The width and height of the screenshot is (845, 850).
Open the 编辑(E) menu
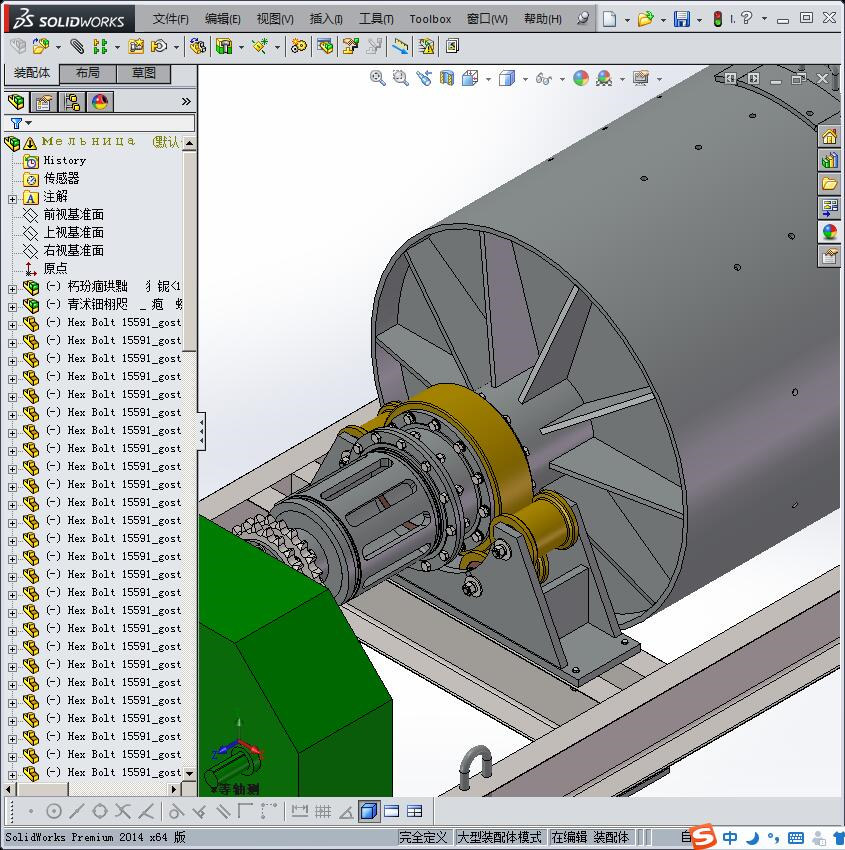(x=222, y=19)
